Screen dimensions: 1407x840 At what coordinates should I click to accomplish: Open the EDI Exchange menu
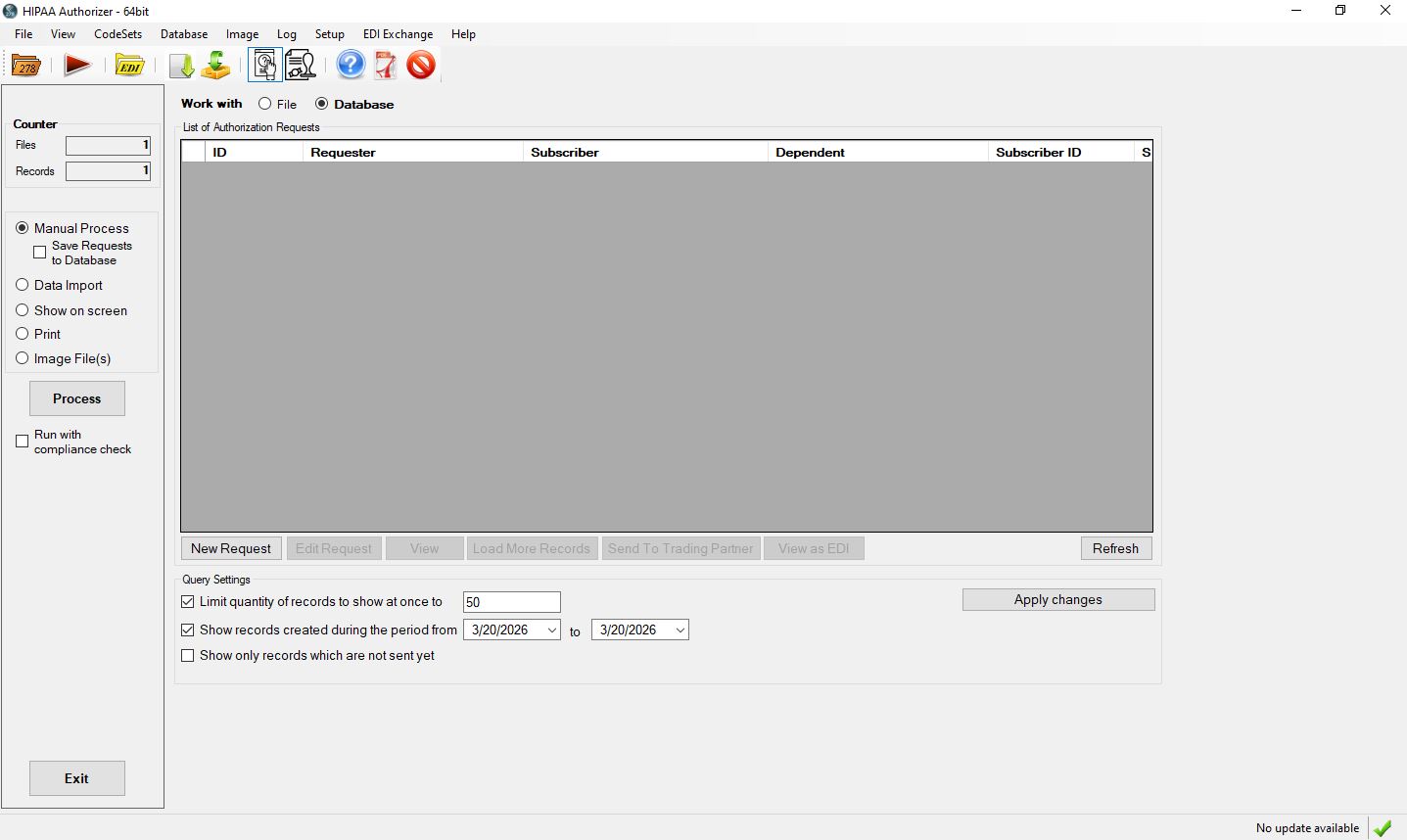point(398,34)
